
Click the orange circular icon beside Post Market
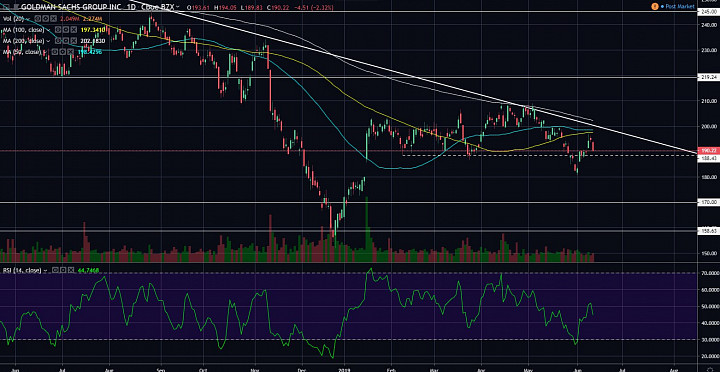tap(655, 6)
